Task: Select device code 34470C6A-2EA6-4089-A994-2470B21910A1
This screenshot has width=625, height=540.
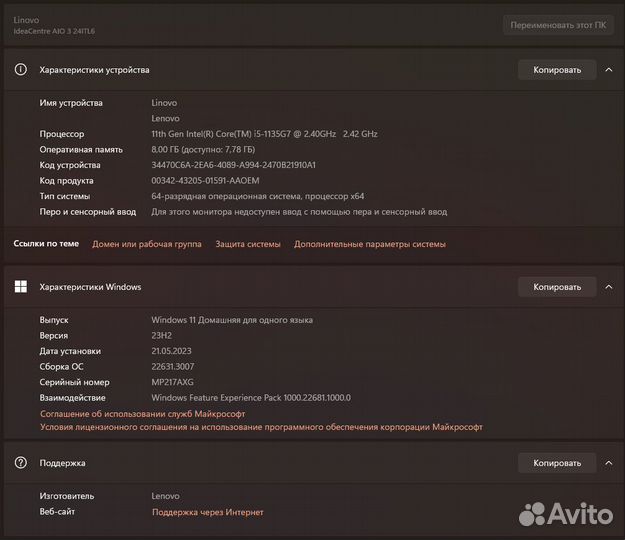Action: (233, 165)
